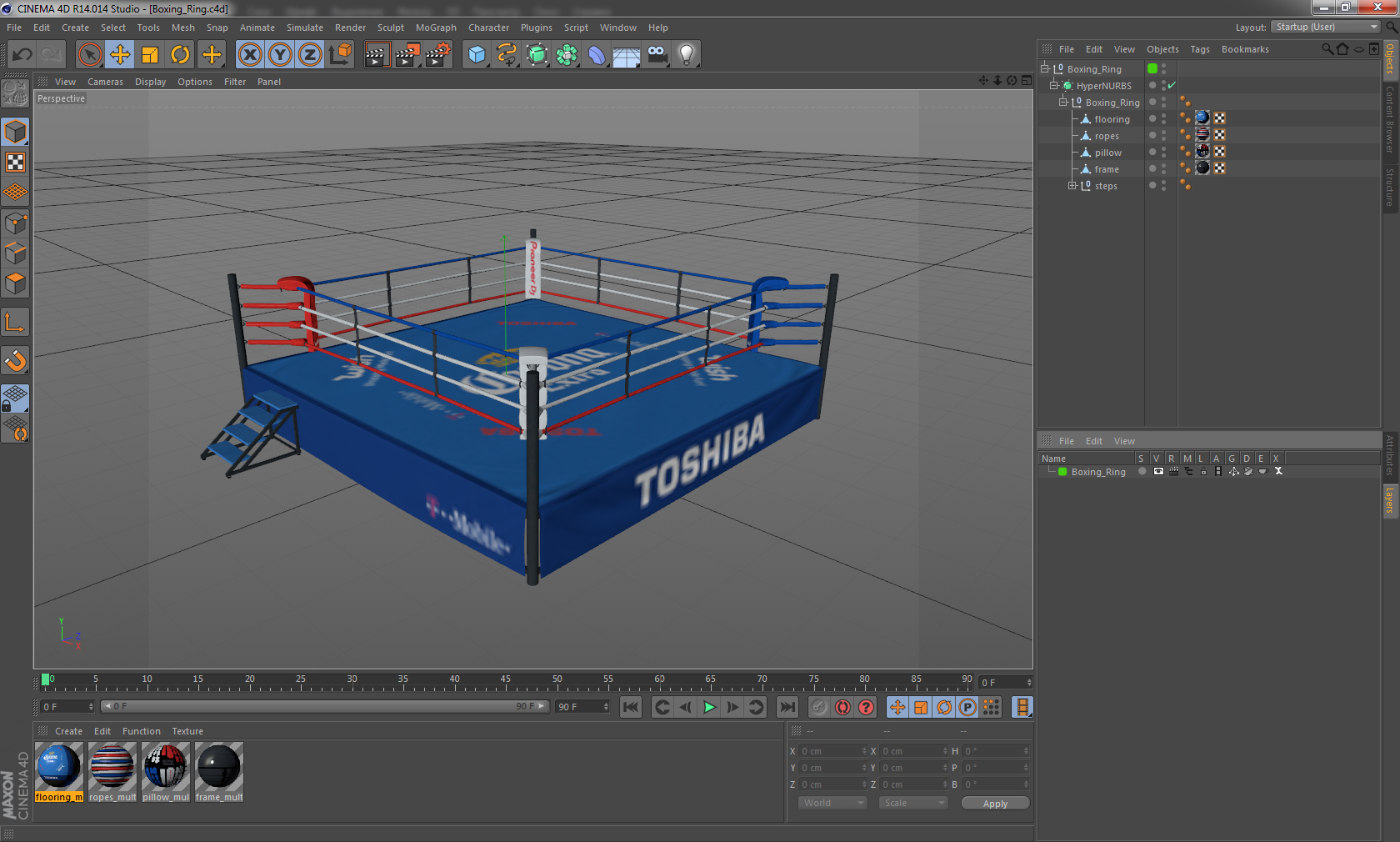
Task: Toggle X axis lock
Action: [250, 55]
